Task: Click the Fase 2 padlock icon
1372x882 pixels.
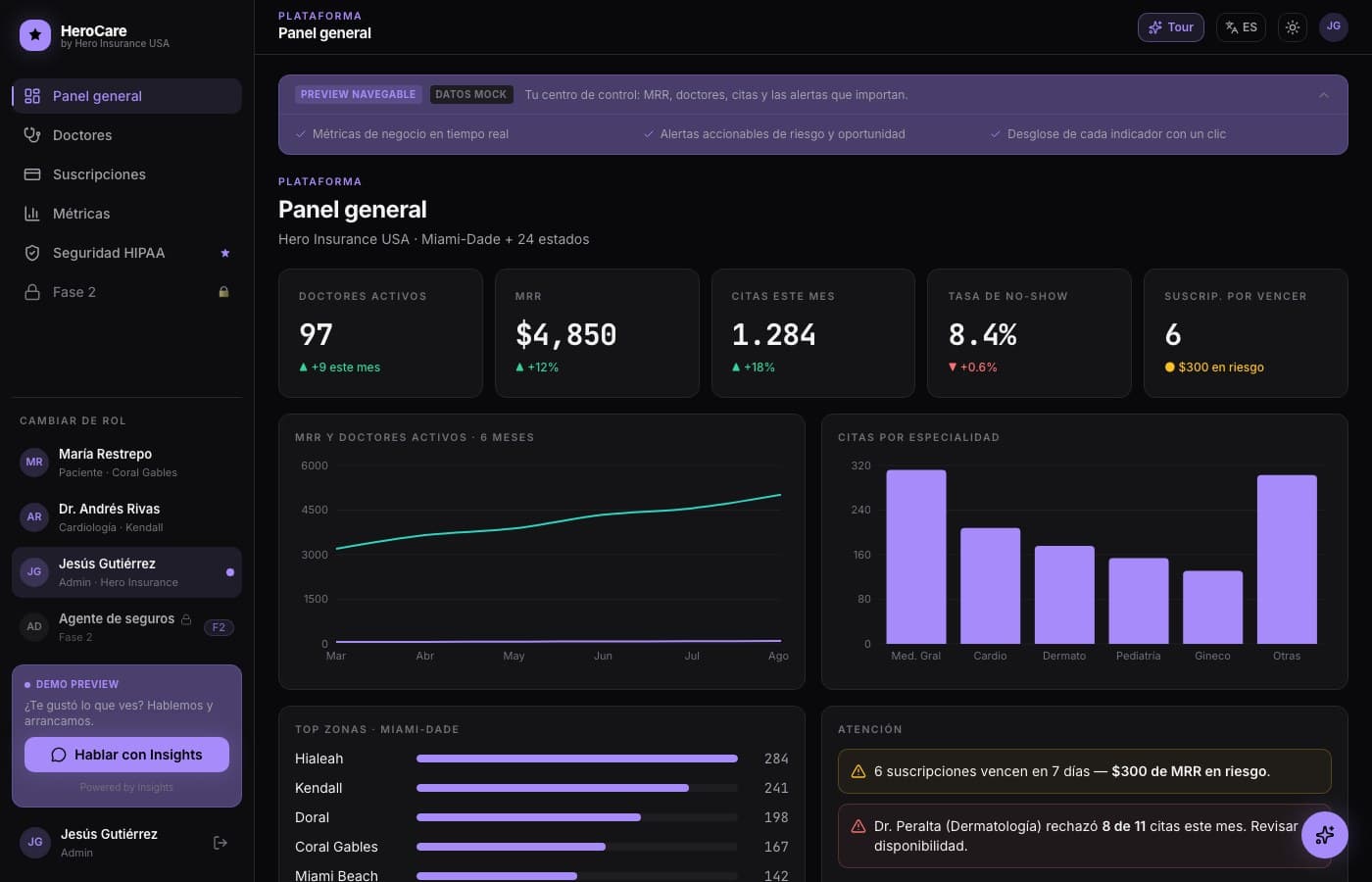Action: (x=32, y=292)
